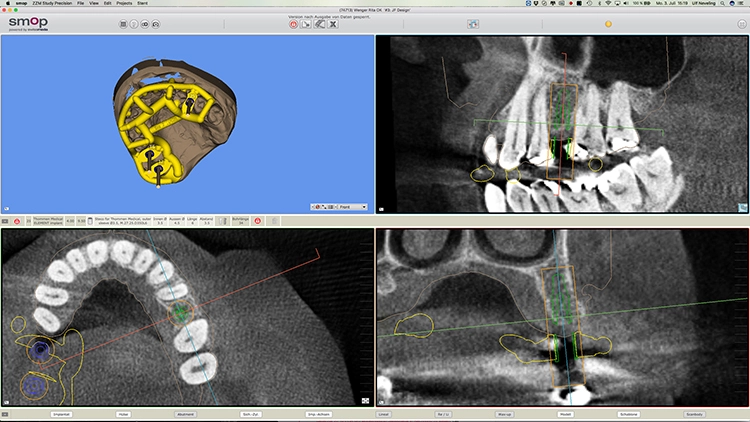Click the small icon at bottom-left of status bar
The height and width of the screenshot is (422, 750).
click(5, 414)
